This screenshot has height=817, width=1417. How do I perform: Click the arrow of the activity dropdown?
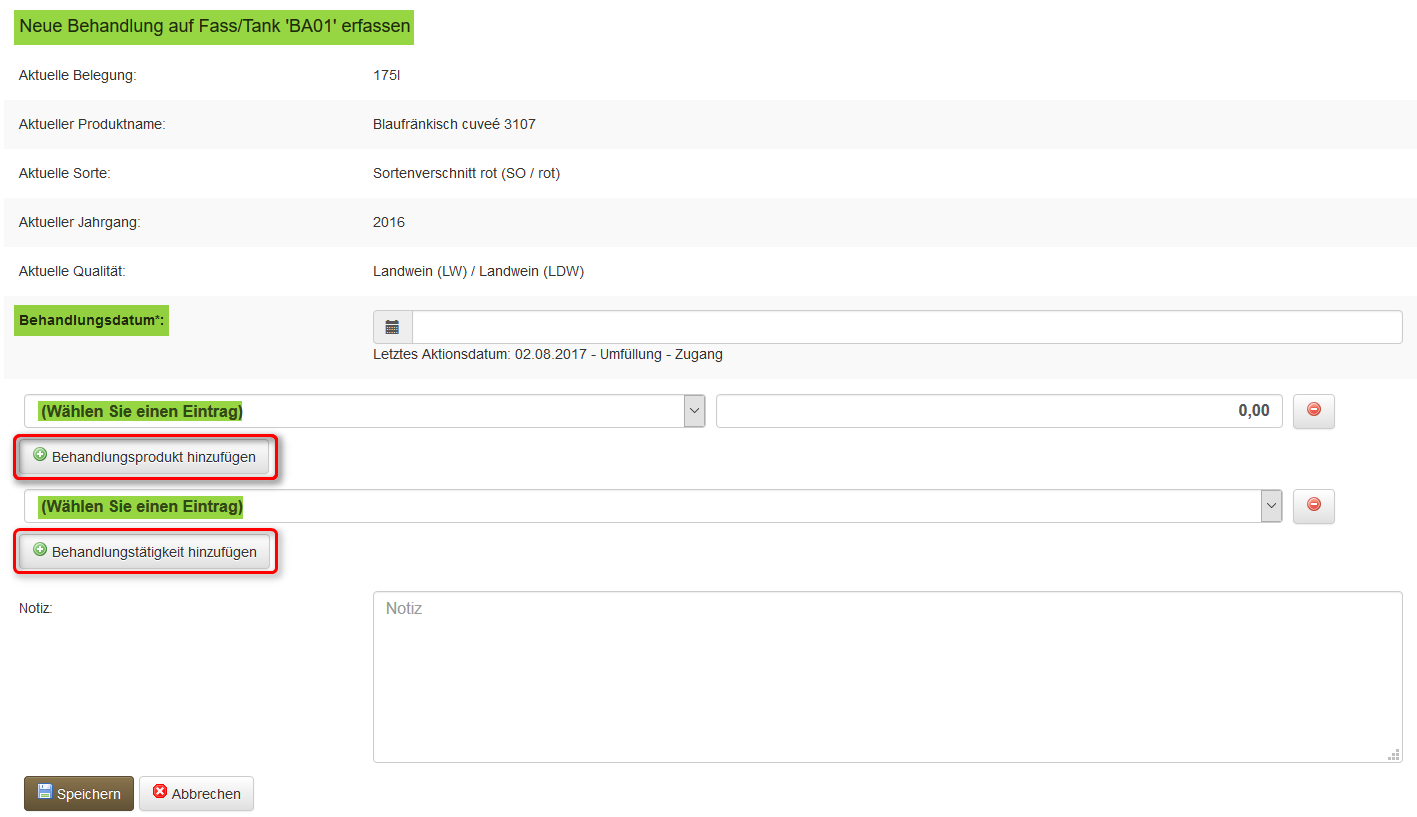tap(1271, 506)
